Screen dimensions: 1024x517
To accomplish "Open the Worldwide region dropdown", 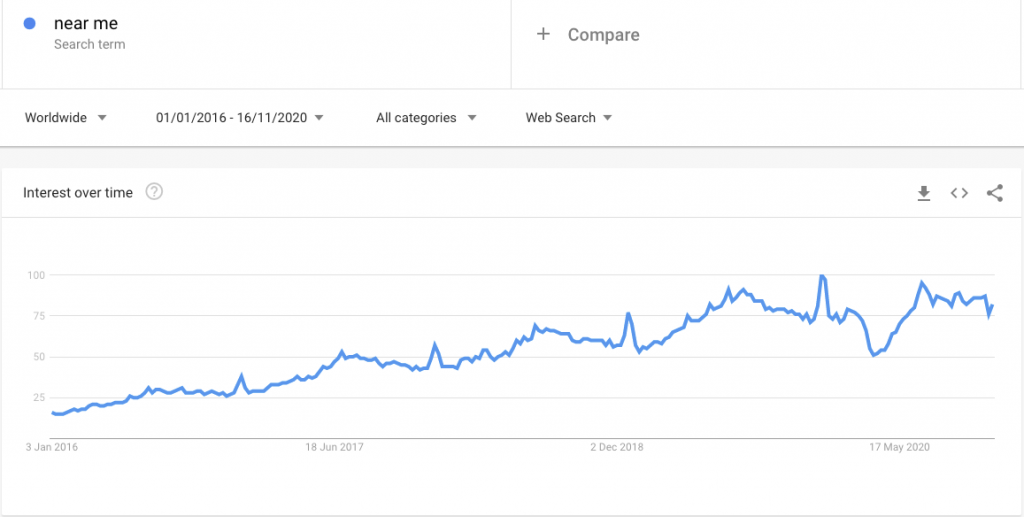I will pos(66,118).
